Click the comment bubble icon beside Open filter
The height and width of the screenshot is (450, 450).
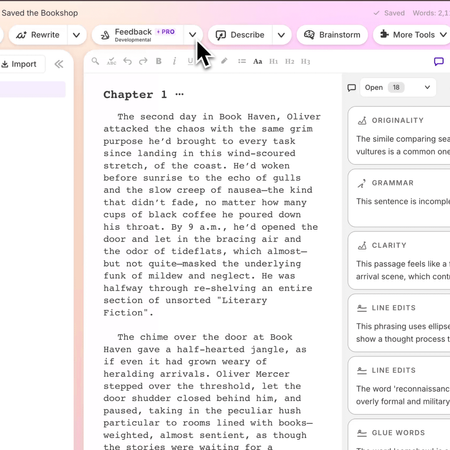click(351, 88)
